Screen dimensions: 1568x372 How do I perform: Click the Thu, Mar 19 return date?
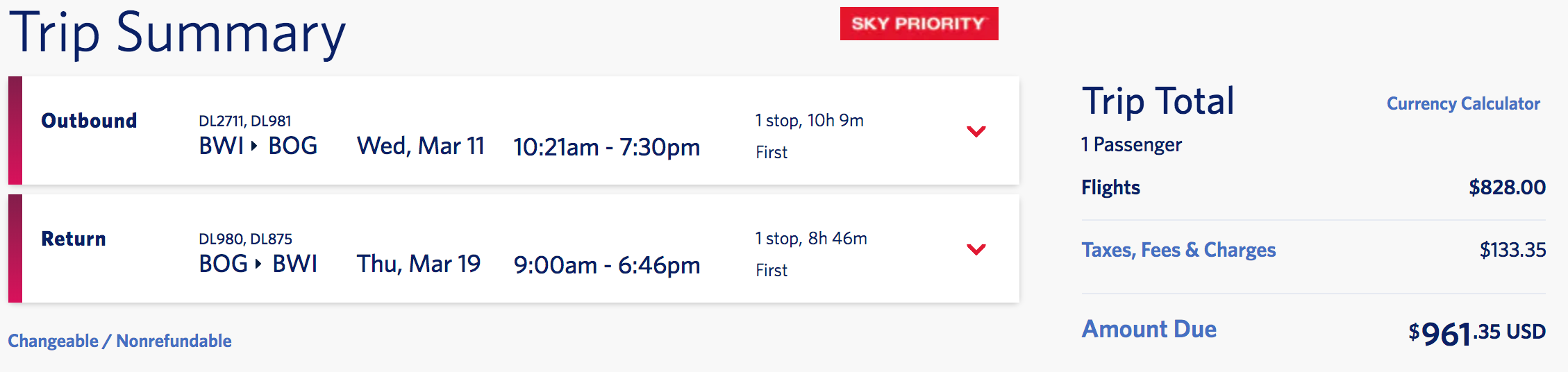click(418, 264)
